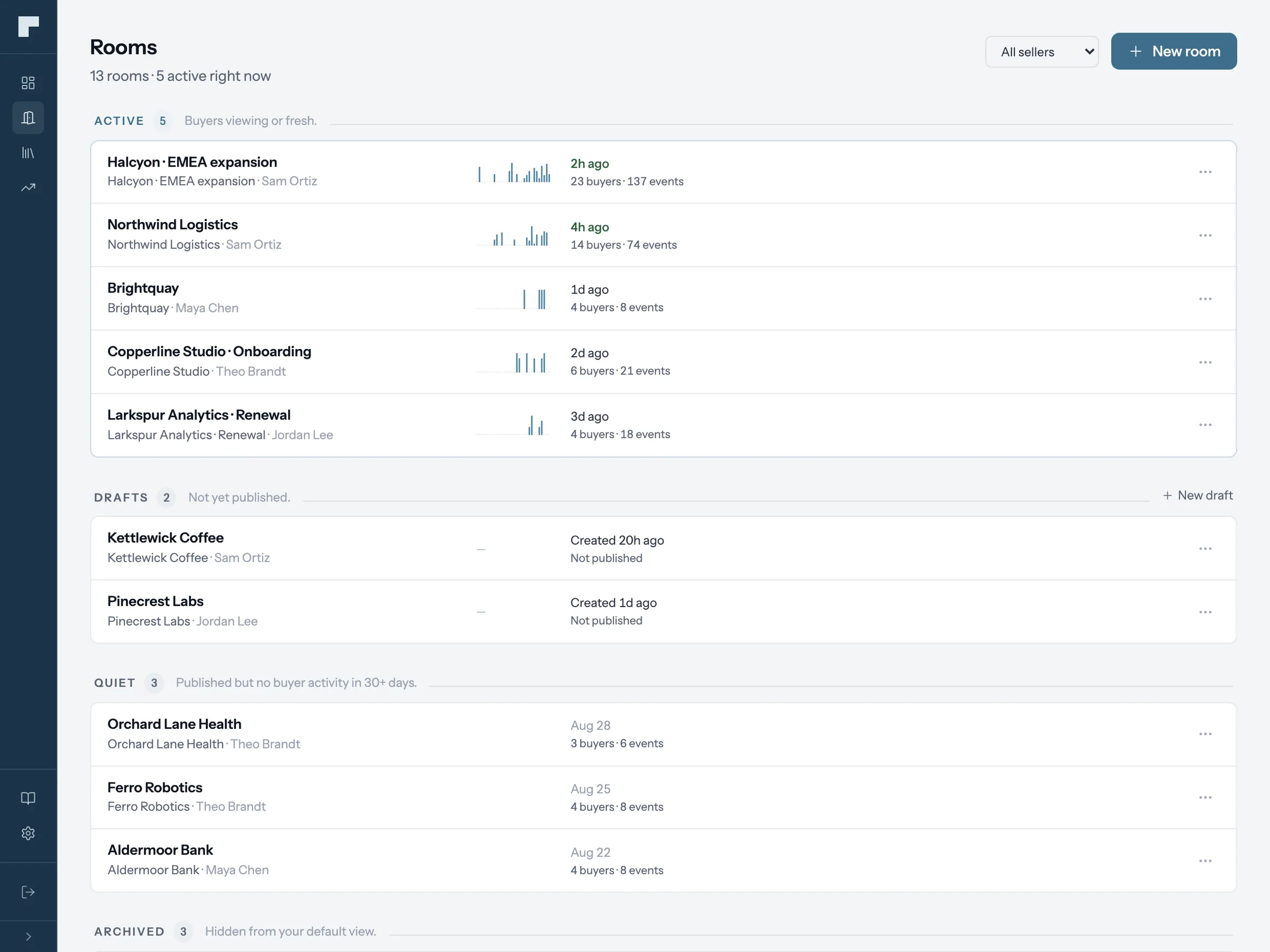Open more options for Northwind Logistics
Image resolution: width=1270 pixels, height=952 pixels.
1205,235
